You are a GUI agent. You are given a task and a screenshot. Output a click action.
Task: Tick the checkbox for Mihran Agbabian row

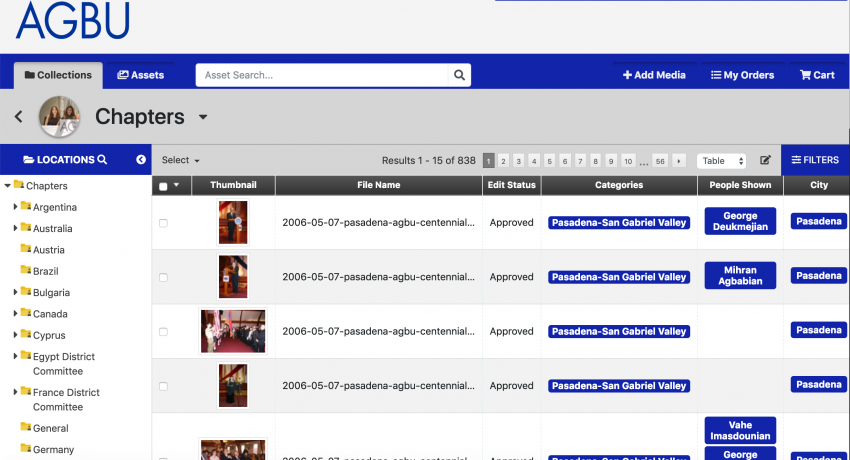[x=163, y=277]
